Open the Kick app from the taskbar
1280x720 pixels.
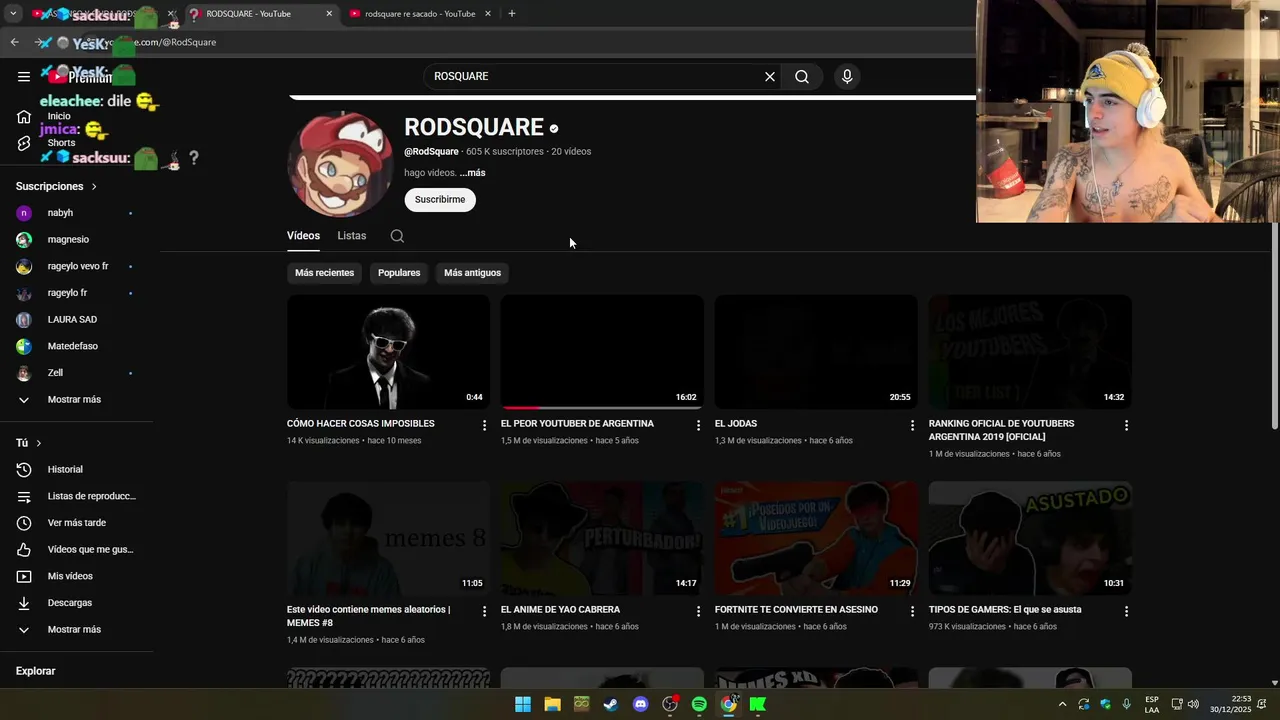point(758,704)
